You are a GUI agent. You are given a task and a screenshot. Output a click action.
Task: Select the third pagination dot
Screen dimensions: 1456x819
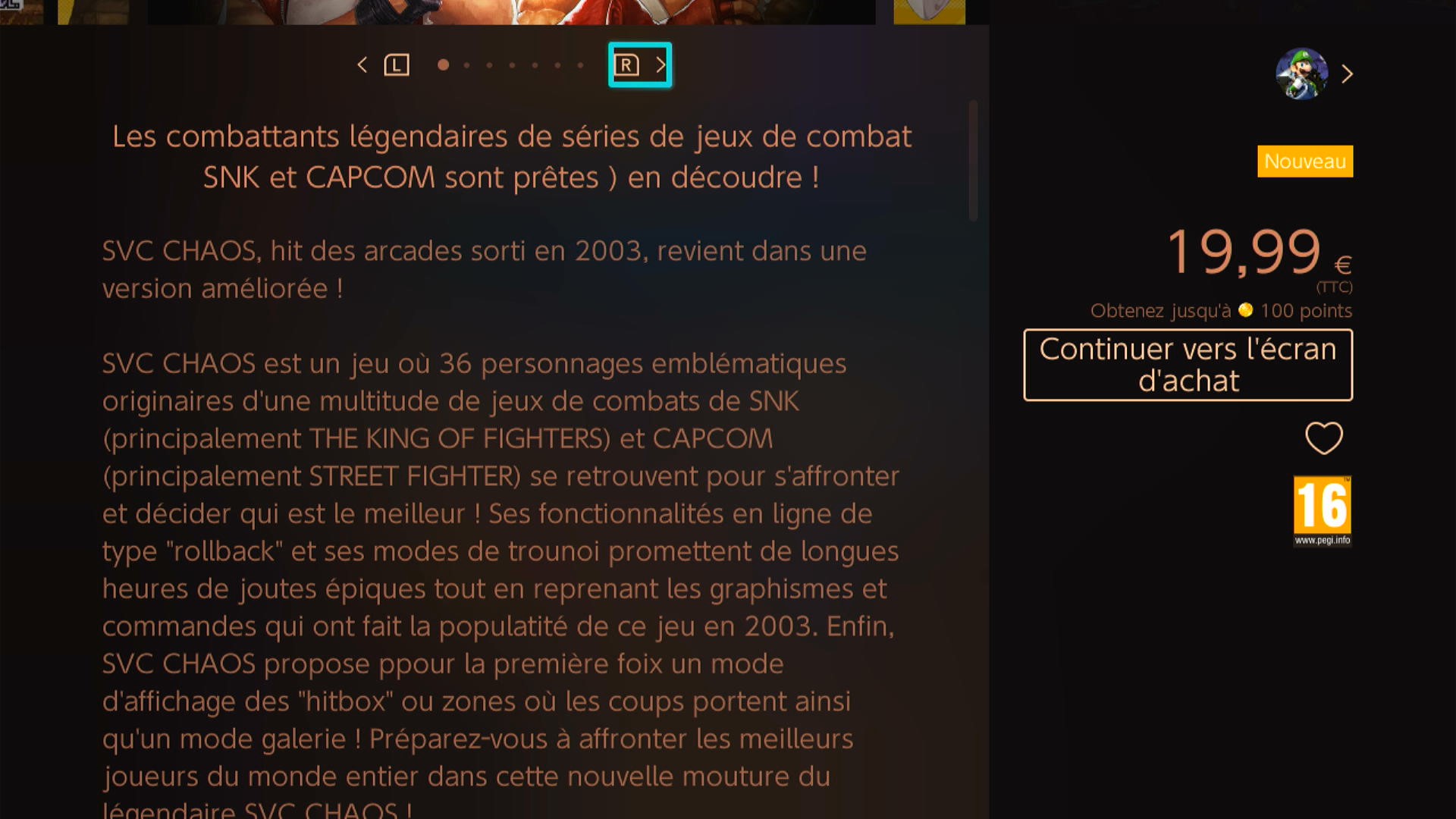coord(489,65)
